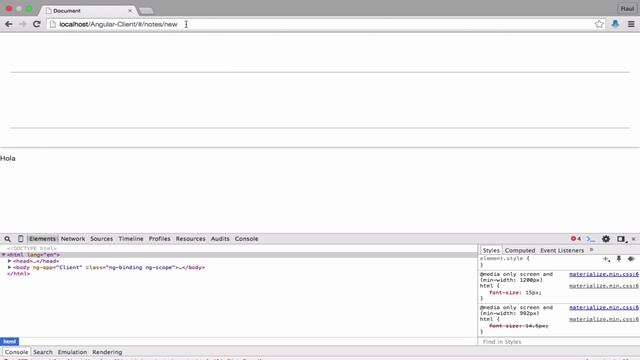Click the blue extension icon by the menu
Screen dimensions: 640x360
[615, 24]
